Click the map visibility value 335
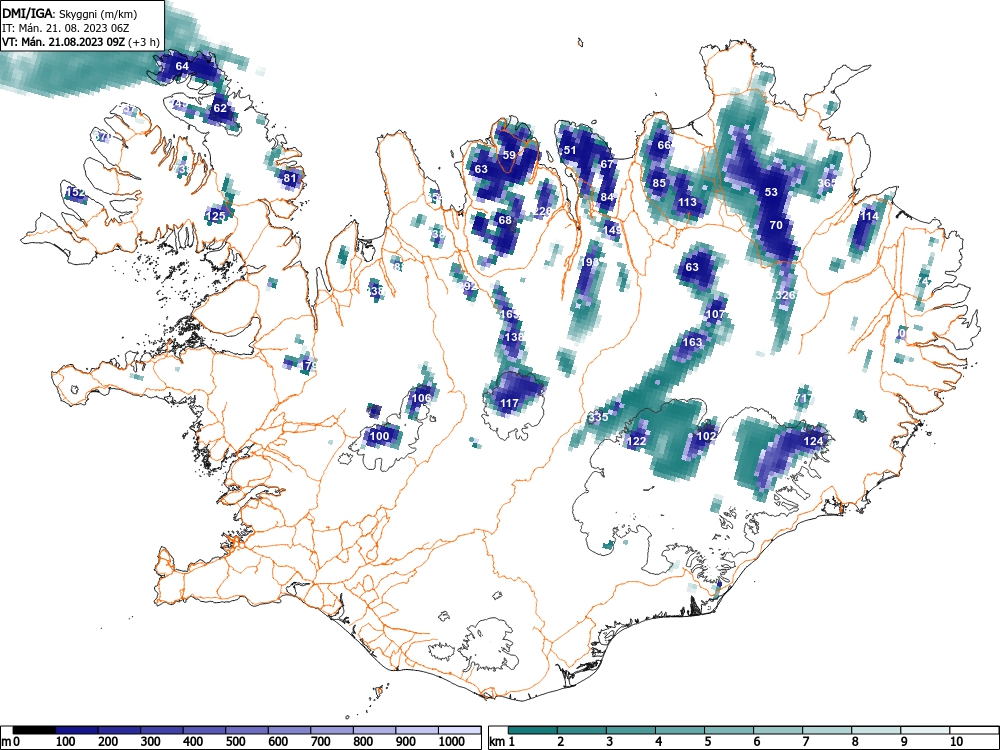The width and height of the screenshot is (1000, 750). [598, 417]
